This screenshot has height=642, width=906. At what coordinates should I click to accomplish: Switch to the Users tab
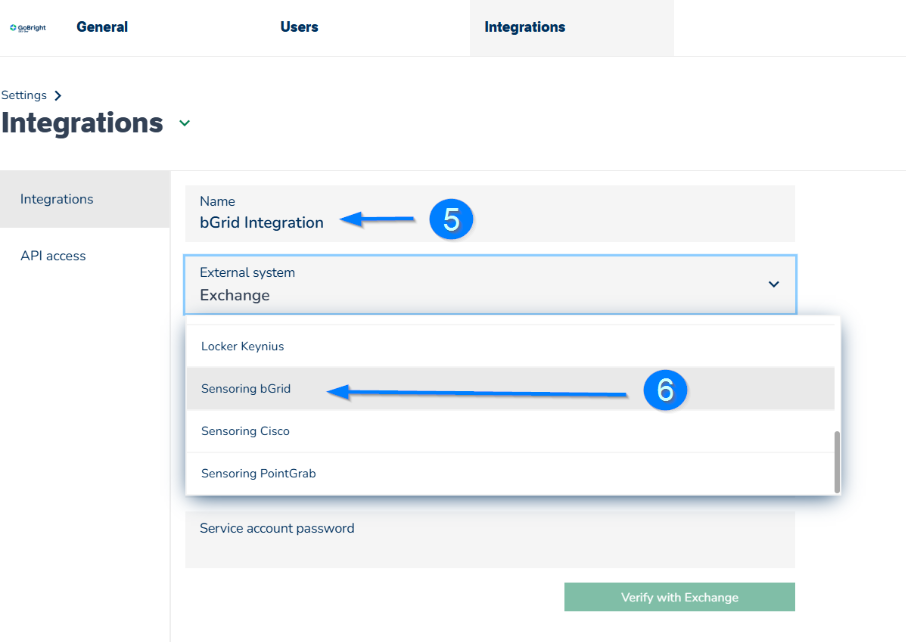pyautogui.click(x=299, y=27)
